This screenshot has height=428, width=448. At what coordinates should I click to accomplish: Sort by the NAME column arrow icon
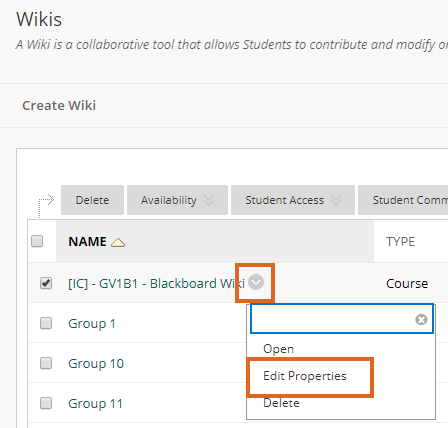118,242
